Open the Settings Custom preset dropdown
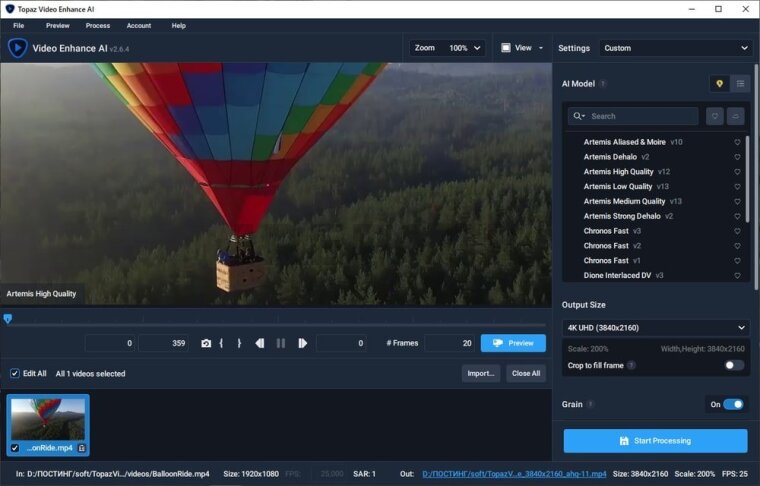 675,48
